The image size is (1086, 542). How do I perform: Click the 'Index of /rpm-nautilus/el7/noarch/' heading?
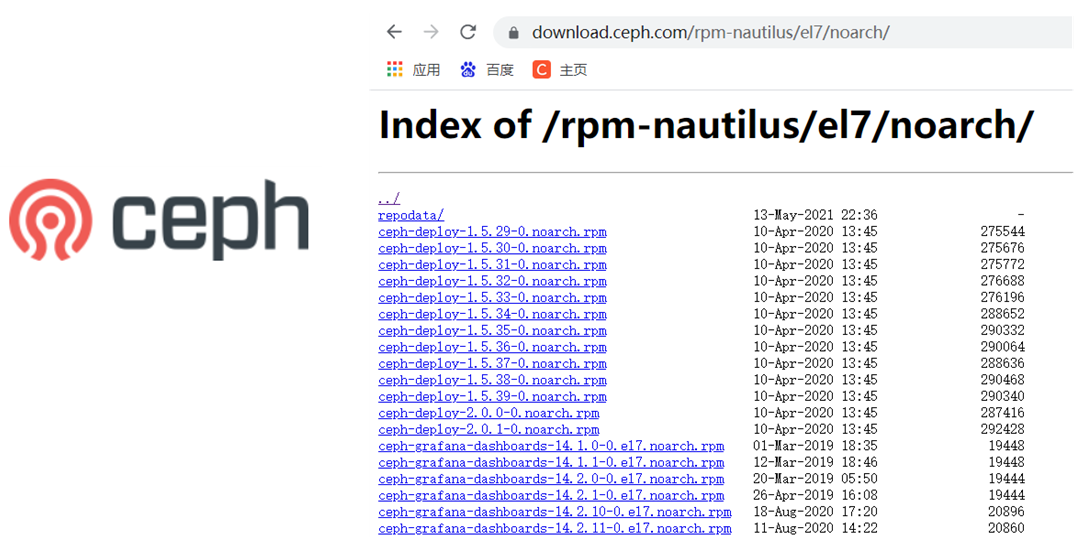(x=706, y=125)
